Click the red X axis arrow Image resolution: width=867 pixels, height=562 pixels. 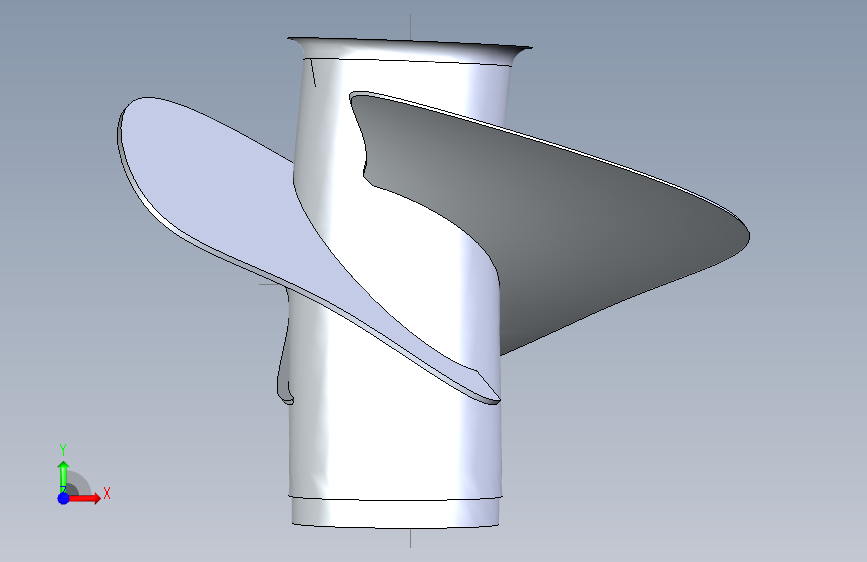click(85, 498)
